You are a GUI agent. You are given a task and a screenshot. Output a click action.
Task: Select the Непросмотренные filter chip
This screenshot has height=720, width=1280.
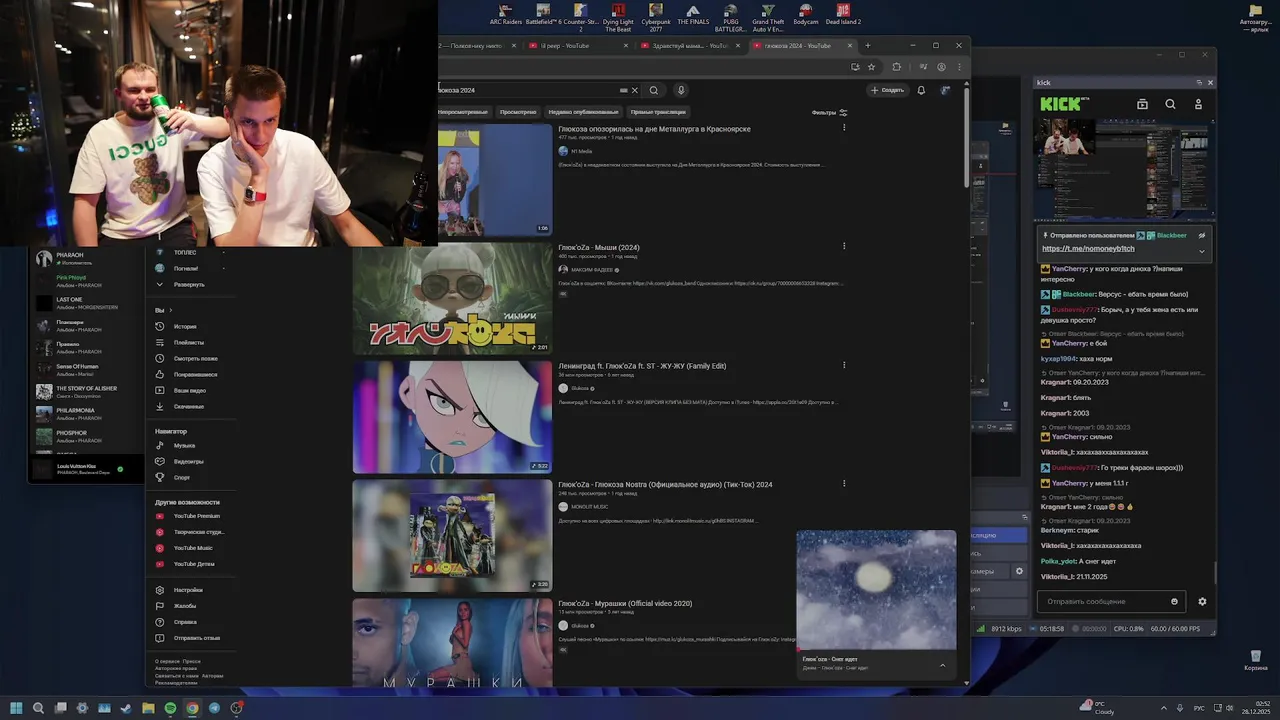464,112
